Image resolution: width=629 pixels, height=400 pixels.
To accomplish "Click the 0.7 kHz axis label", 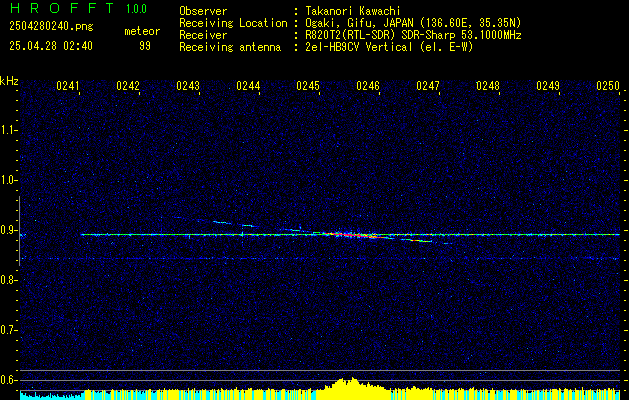I will click(8, 330).
